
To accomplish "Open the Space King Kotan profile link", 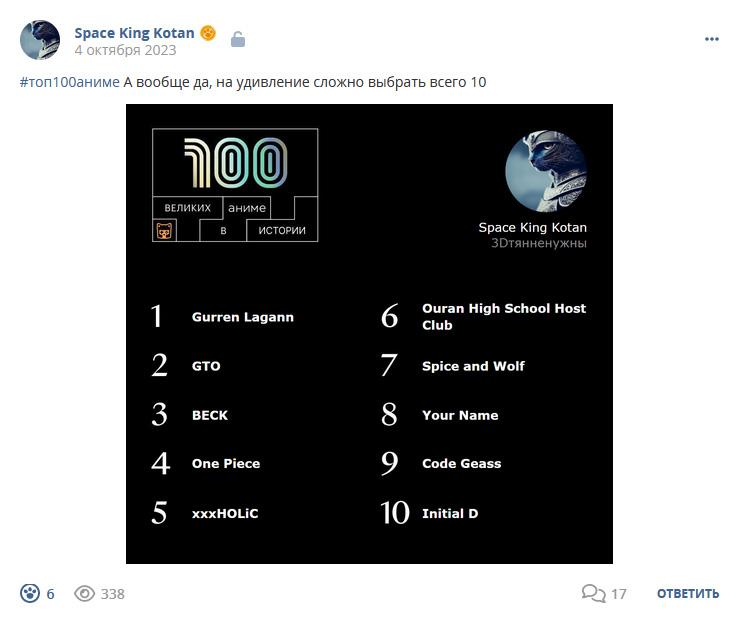I will pyautogui.click(x=134, y=33).
